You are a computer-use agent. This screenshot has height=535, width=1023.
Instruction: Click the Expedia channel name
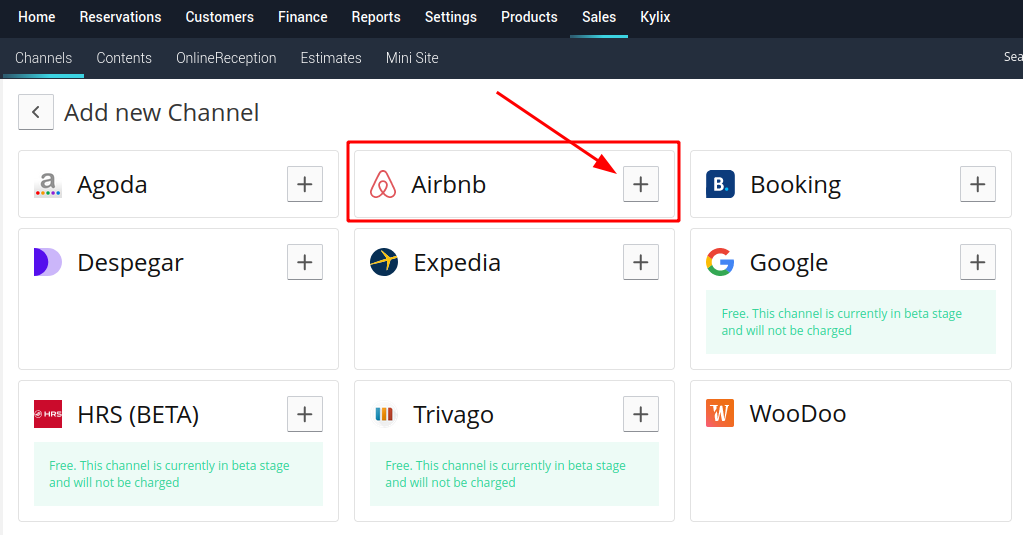tap(457, 264)
